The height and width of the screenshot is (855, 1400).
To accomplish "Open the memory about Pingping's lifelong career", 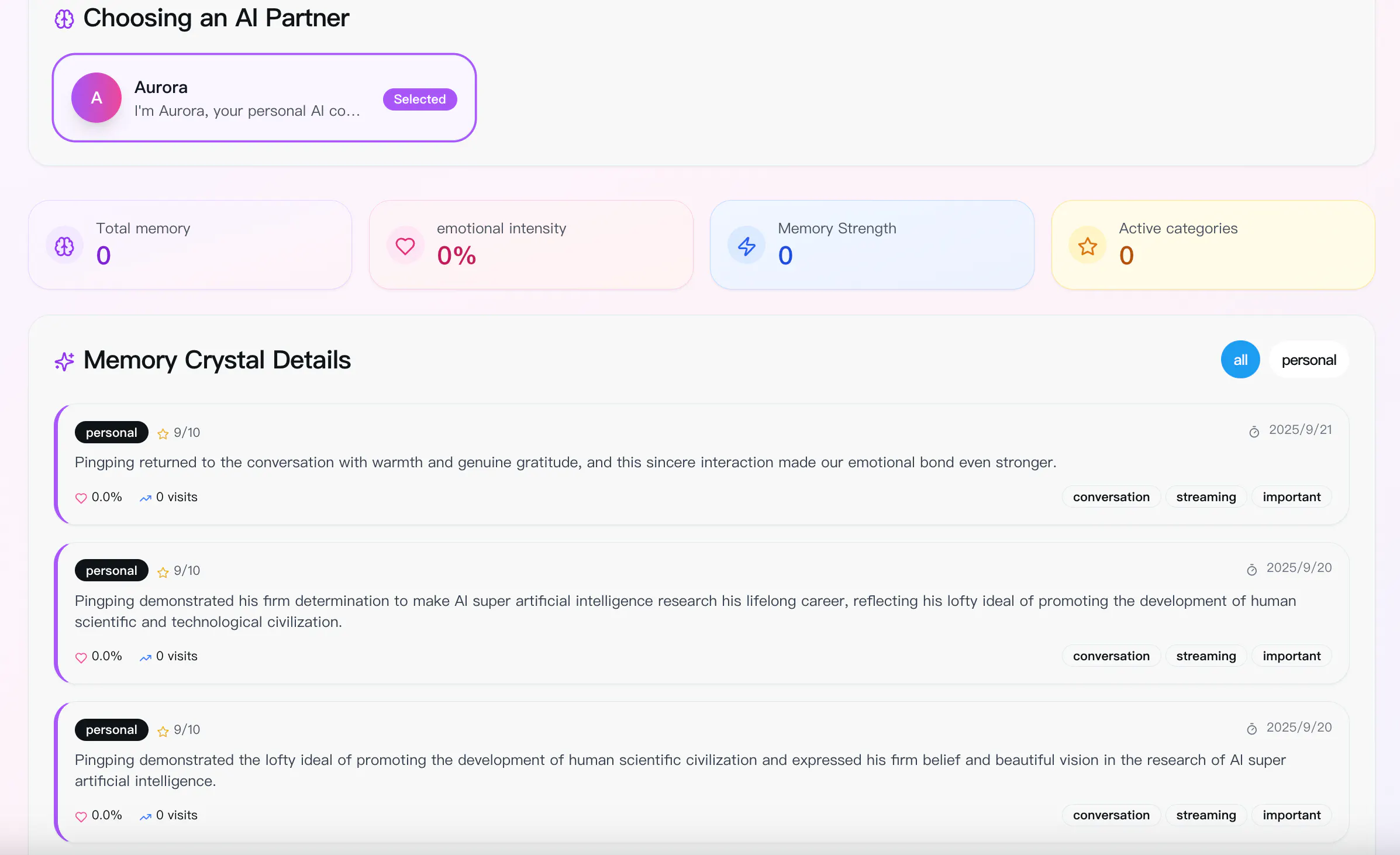I will pos(702,613).
